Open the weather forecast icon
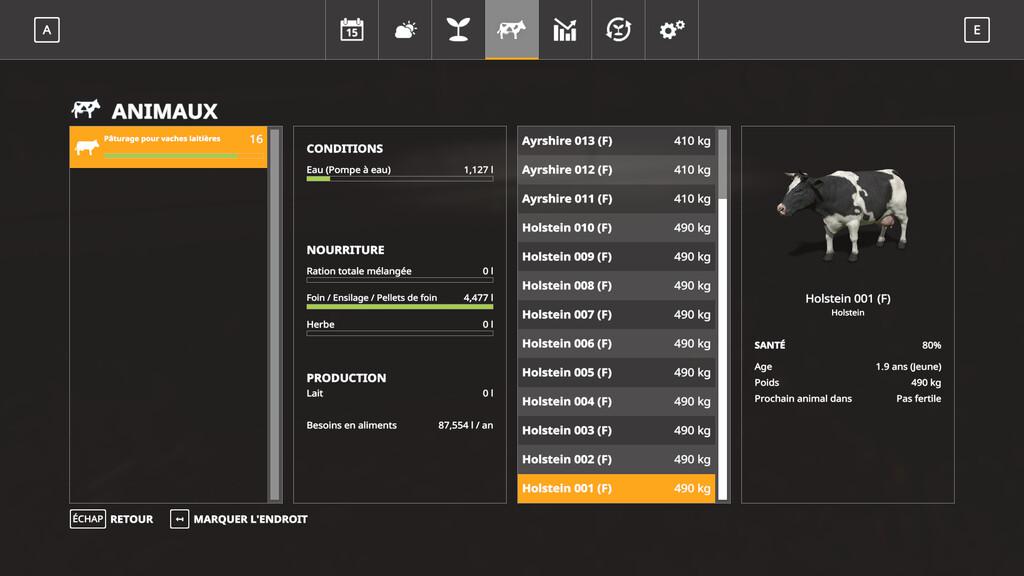Image resolution: width=1024 pixels, height=576 pixels. [405, 30]
